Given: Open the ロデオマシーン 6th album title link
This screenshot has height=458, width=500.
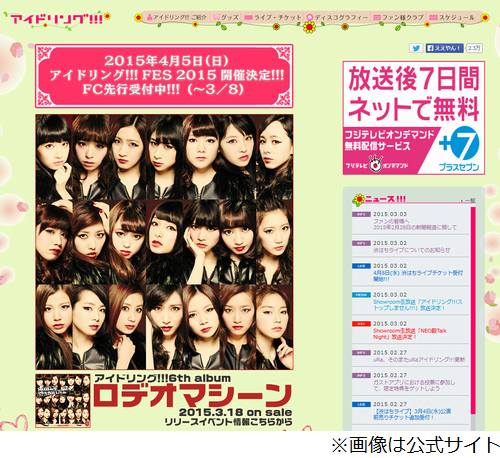Looking at the screenshot, I should point(193,395).
